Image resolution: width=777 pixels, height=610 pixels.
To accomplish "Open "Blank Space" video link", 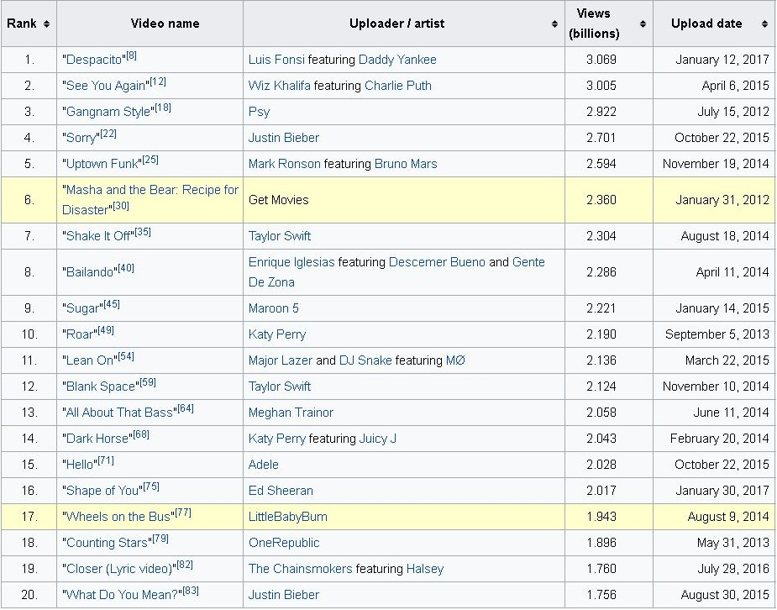I will click(x=101, y=387).
